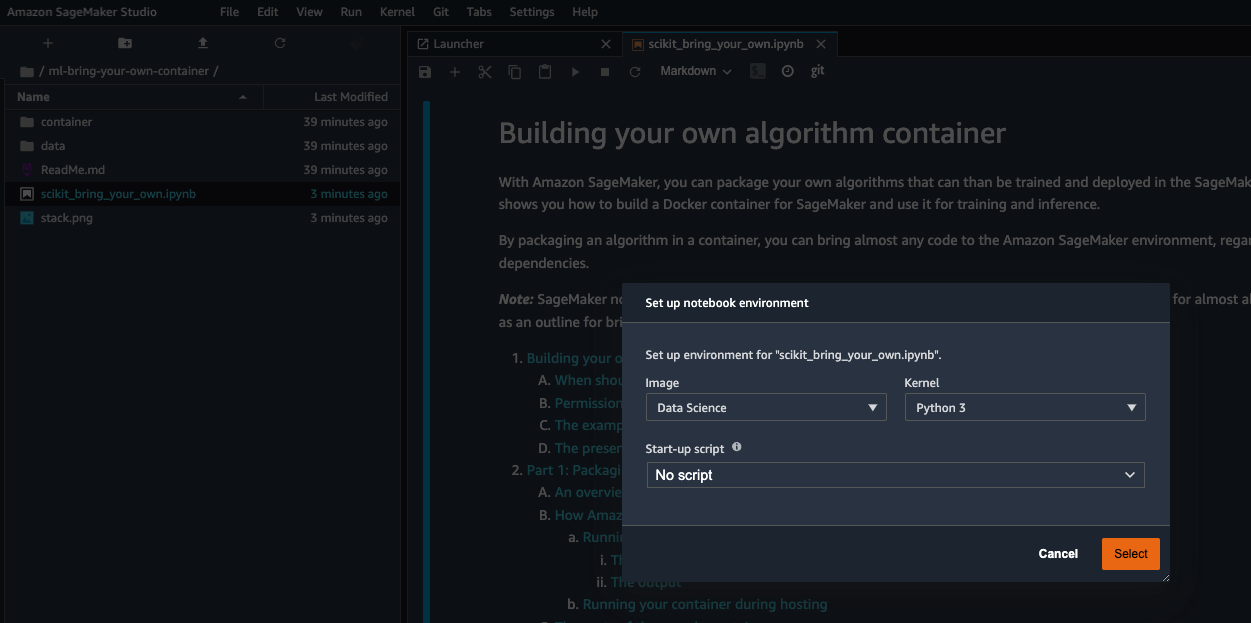The height and width of the screenshot is (623, 1251).
Task: Change the cell type from Markdown
Action: 694,71
